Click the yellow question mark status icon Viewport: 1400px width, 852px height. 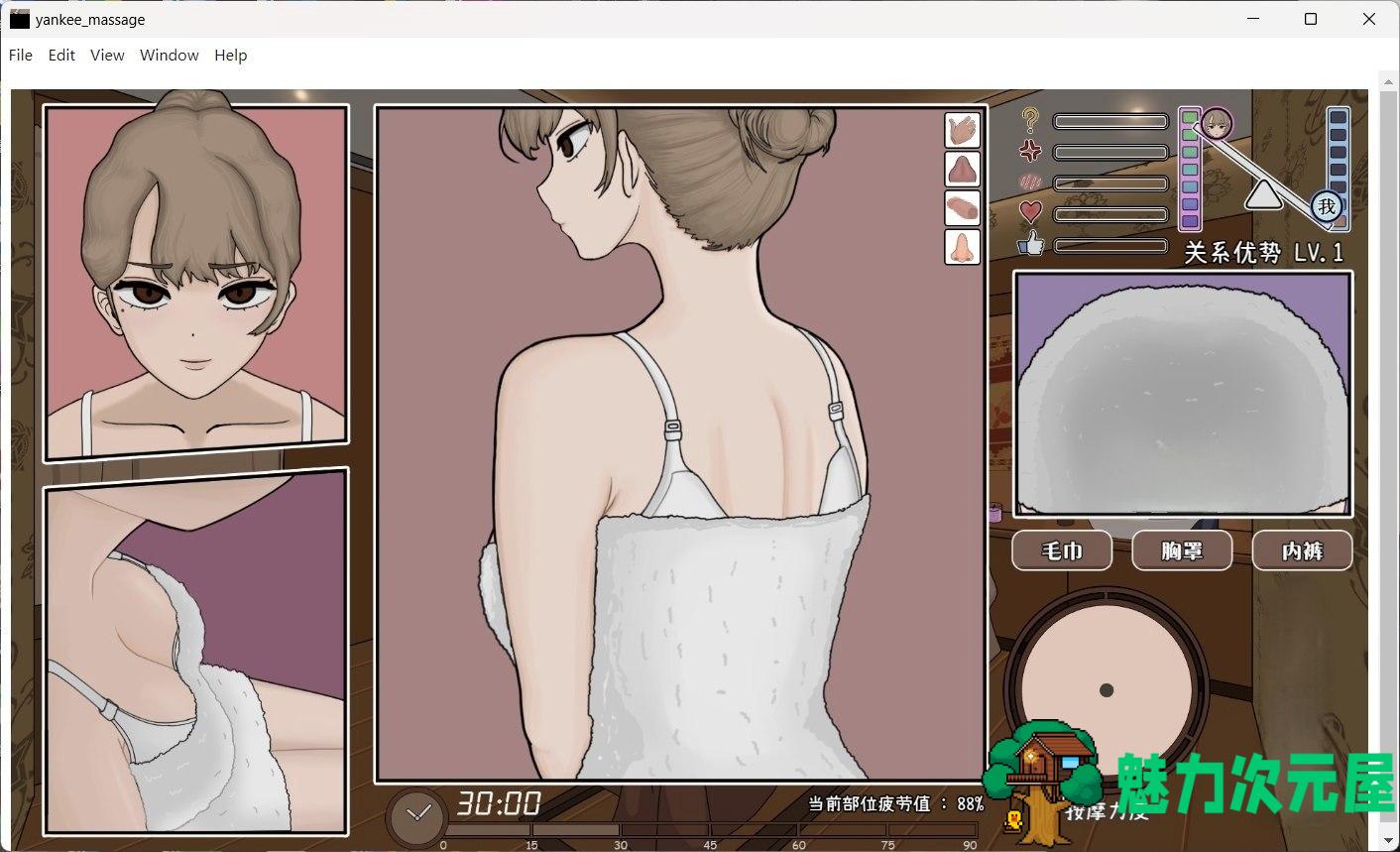click(x=1031, y=120)
